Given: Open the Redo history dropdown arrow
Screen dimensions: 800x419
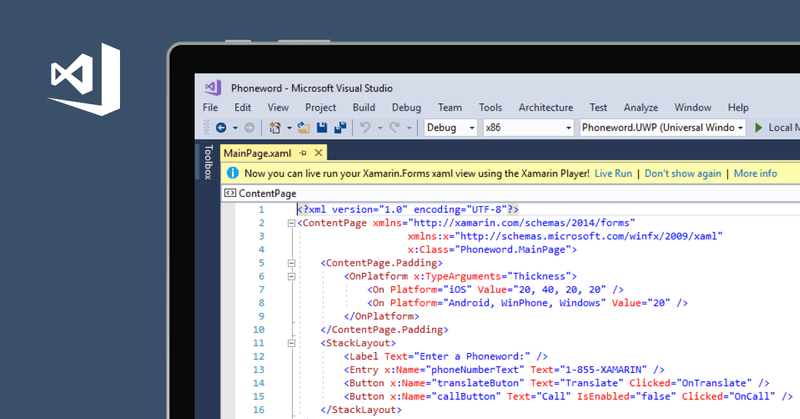Looking at the screenshot, I should point(409,128).
